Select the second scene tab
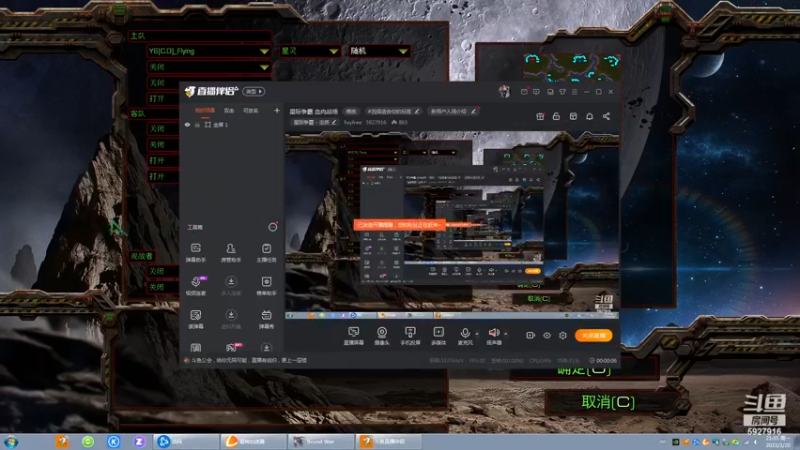Viewport: 800px width, 450px height. tap(229, 111)
